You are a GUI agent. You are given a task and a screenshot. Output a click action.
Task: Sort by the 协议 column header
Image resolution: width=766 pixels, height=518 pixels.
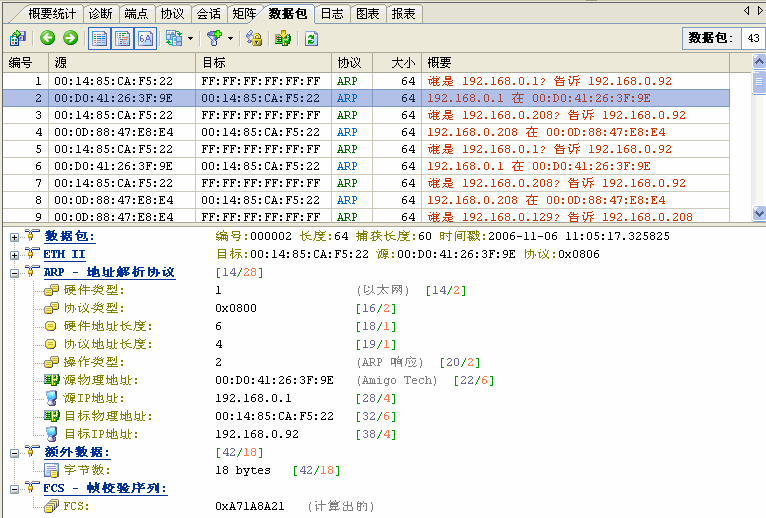tap(352, 63)
